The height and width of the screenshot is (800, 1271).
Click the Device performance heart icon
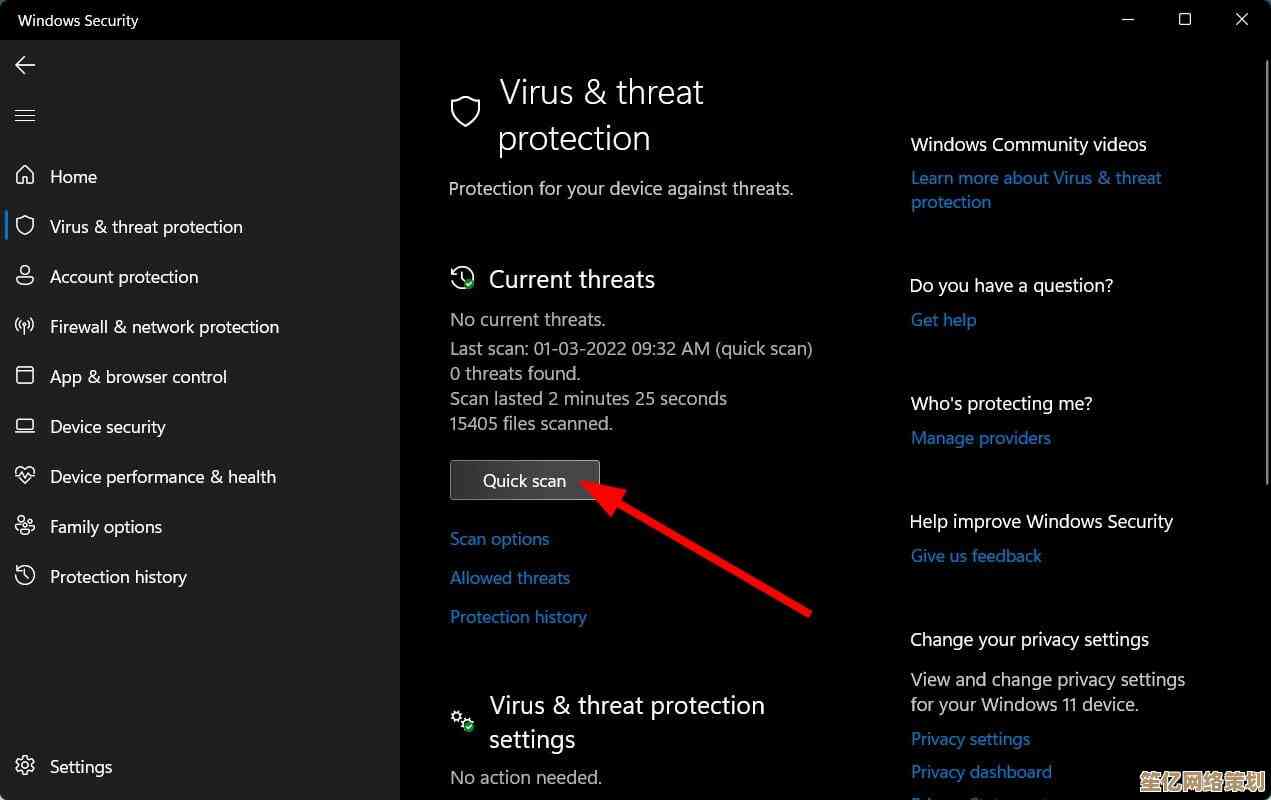click(25, 476)
